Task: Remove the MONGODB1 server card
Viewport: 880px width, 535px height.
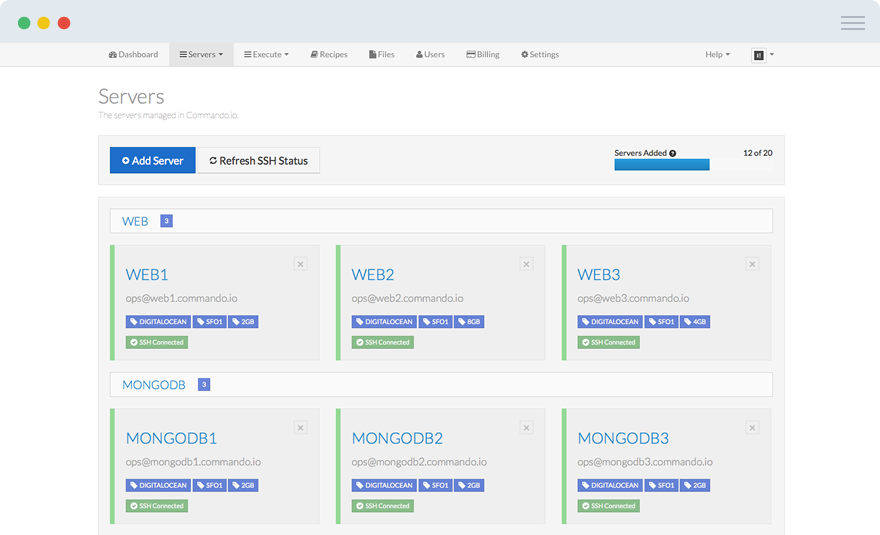Action: 301,428
